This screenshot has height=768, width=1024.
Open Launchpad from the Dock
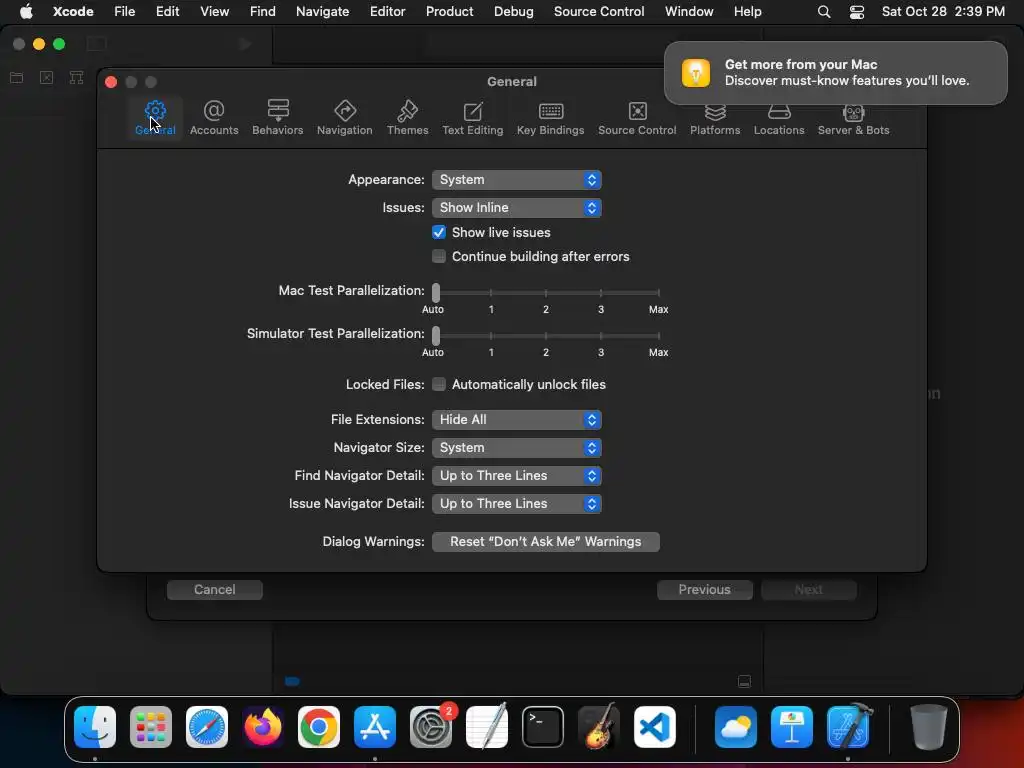(151, 727)
